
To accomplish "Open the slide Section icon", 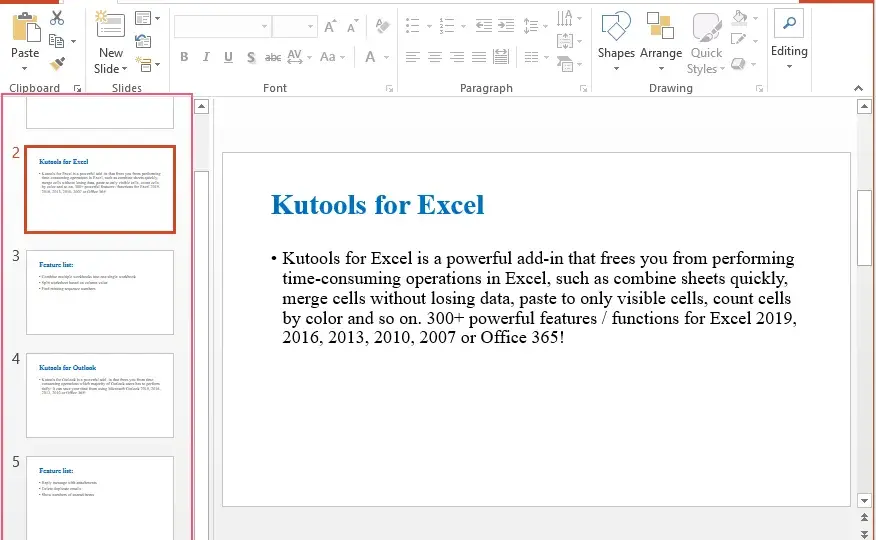I will pos(144,64).
